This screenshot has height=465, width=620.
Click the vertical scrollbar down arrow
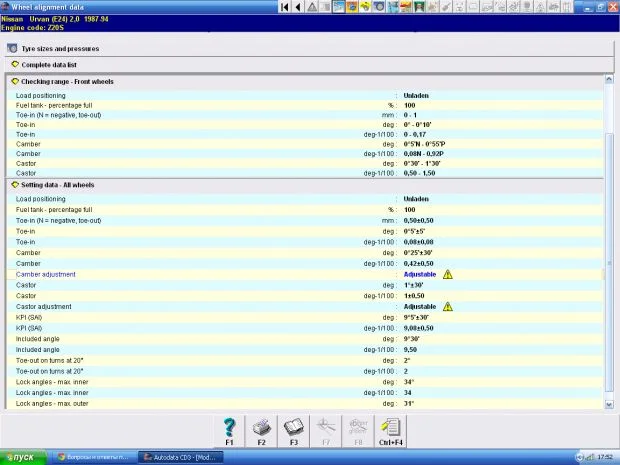click(611, 405)
